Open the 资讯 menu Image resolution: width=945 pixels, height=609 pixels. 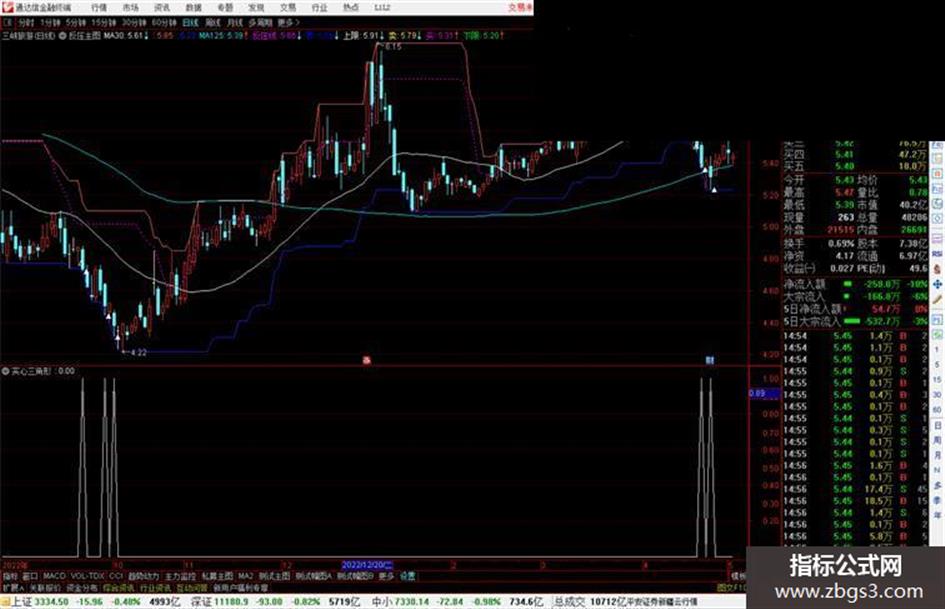coord(162,7)
